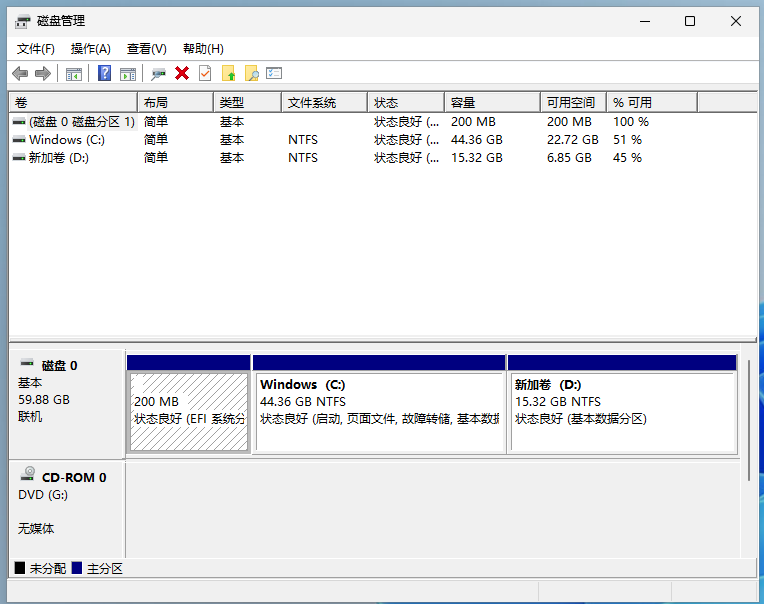Viewport: 764px width, 604px height.
Task: Click the Properties checkmark document icon
Action: (x=205, y=74)
